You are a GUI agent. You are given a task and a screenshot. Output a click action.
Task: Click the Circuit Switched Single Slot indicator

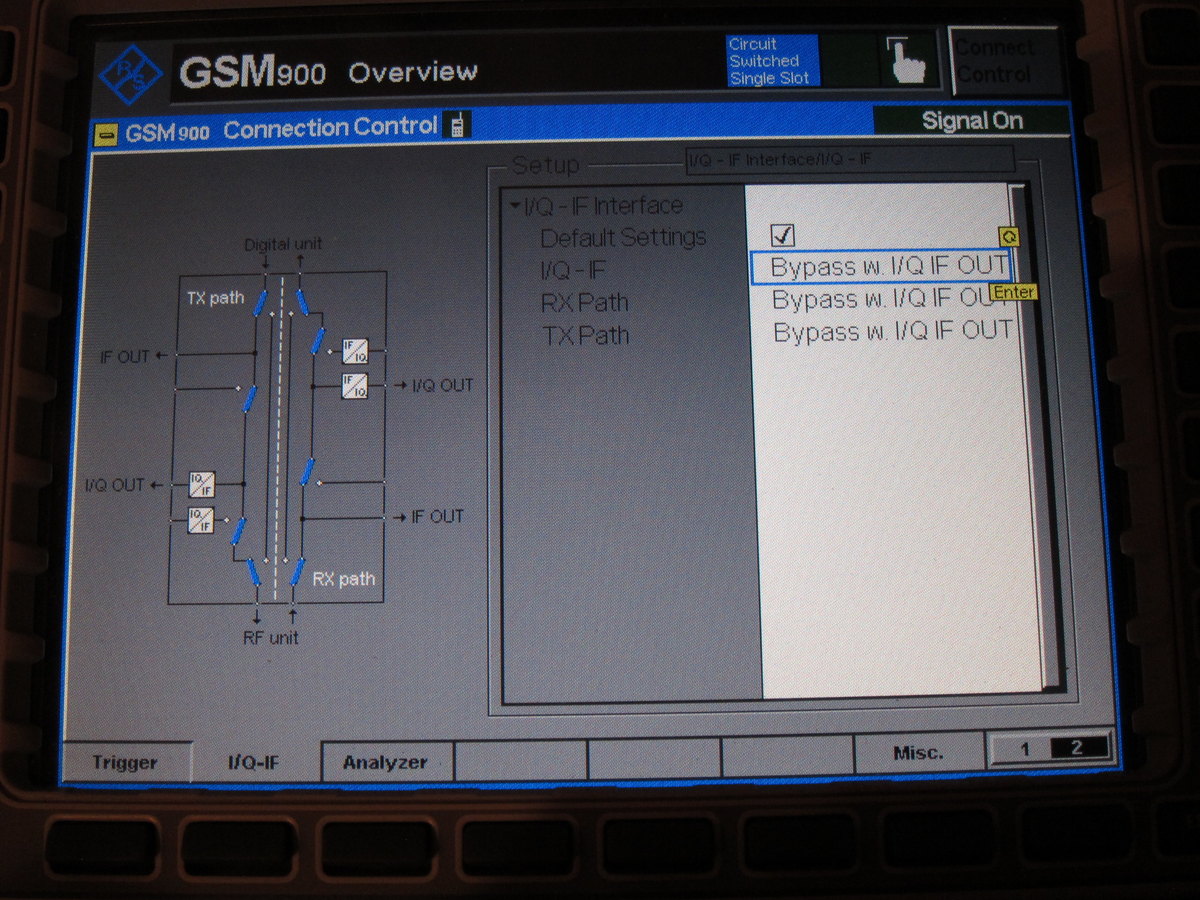[x=772, y=61]
